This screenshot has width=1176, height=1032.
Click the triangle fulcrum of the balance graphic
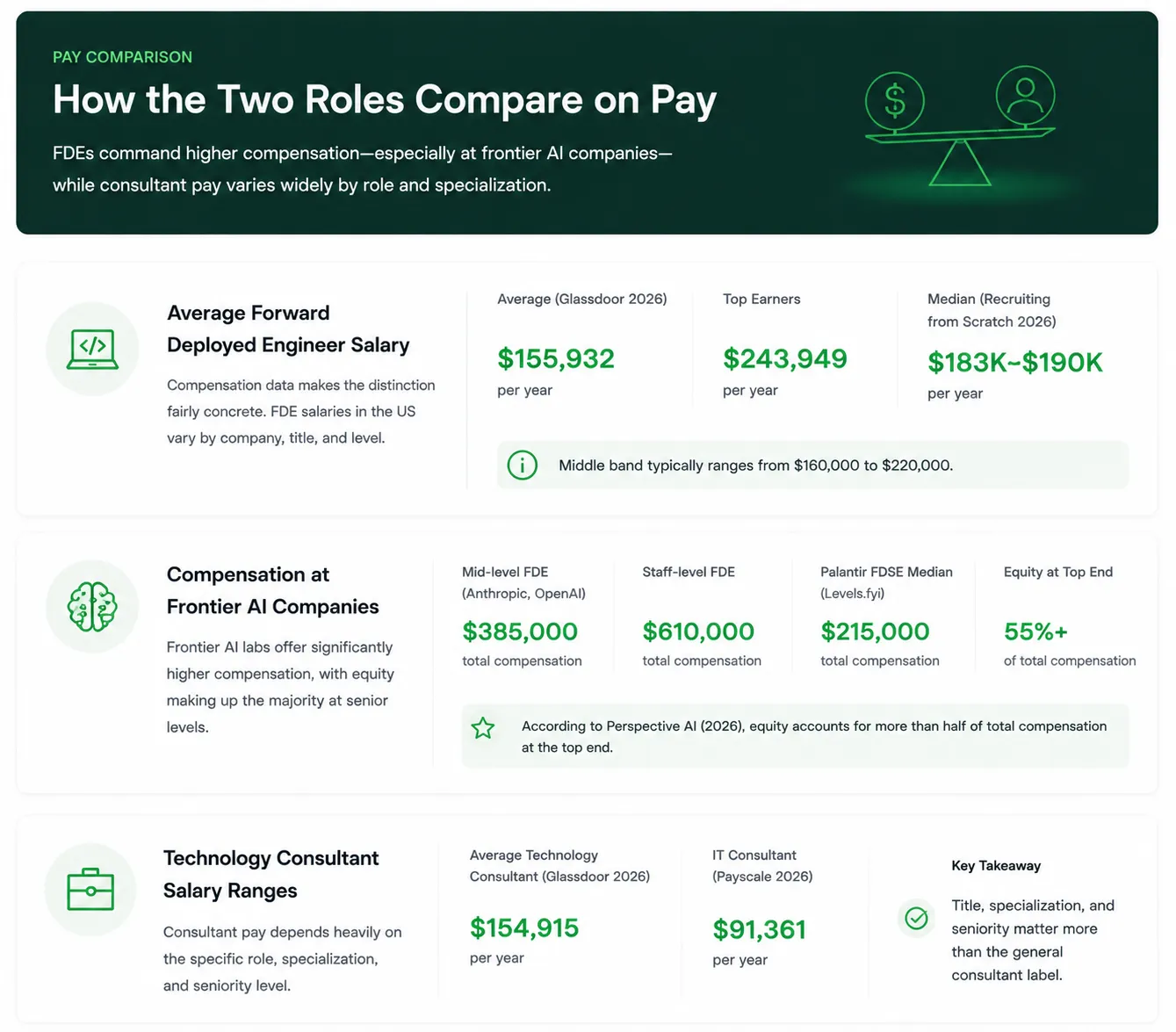coord(960,162)
